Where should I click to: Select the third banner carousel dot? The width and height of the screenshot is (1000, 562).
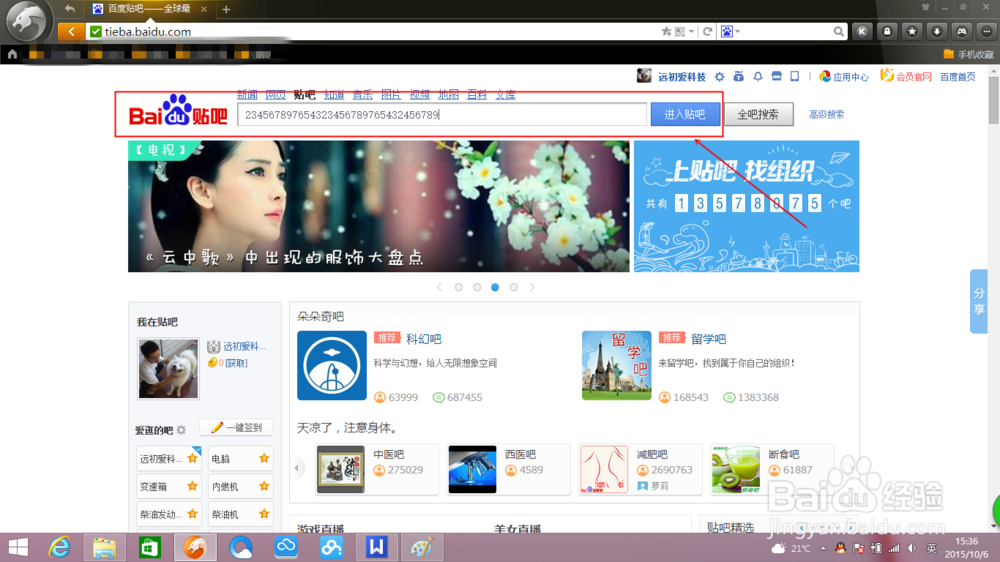point(495,287)
